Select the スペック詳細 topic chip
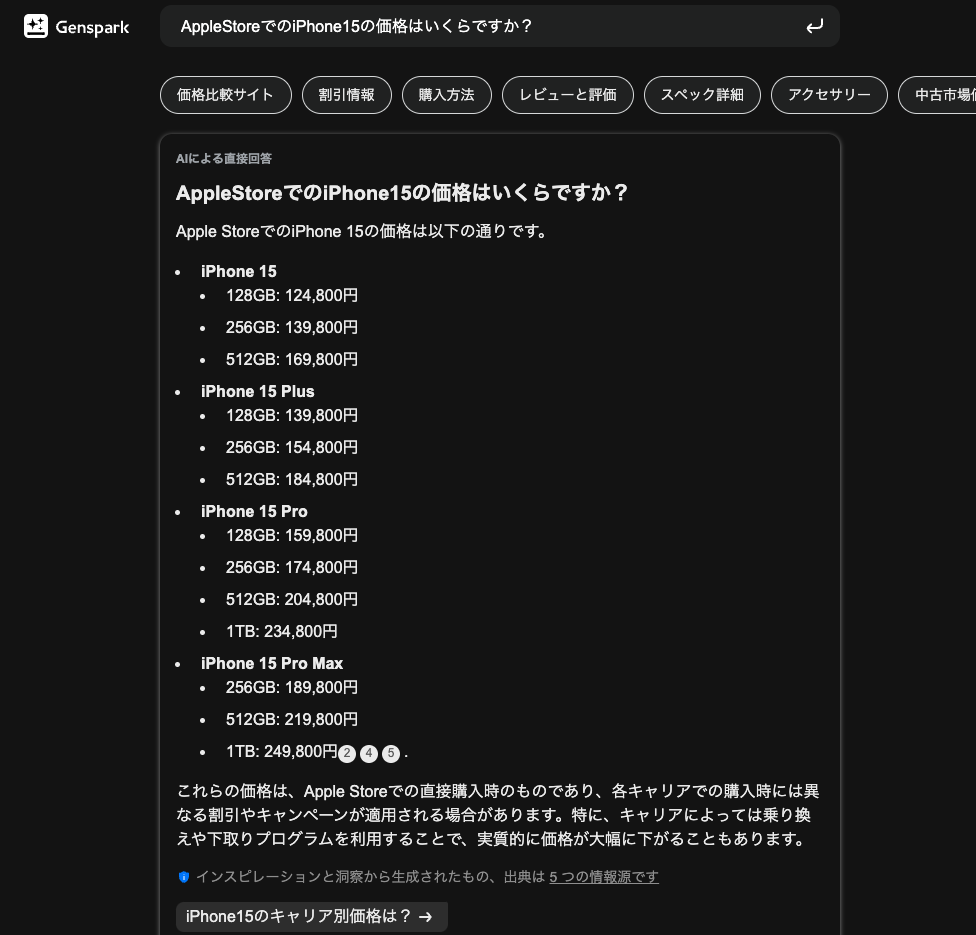Image resolution: width=976 pixels, height=935 pixels. tap(702, 95)
